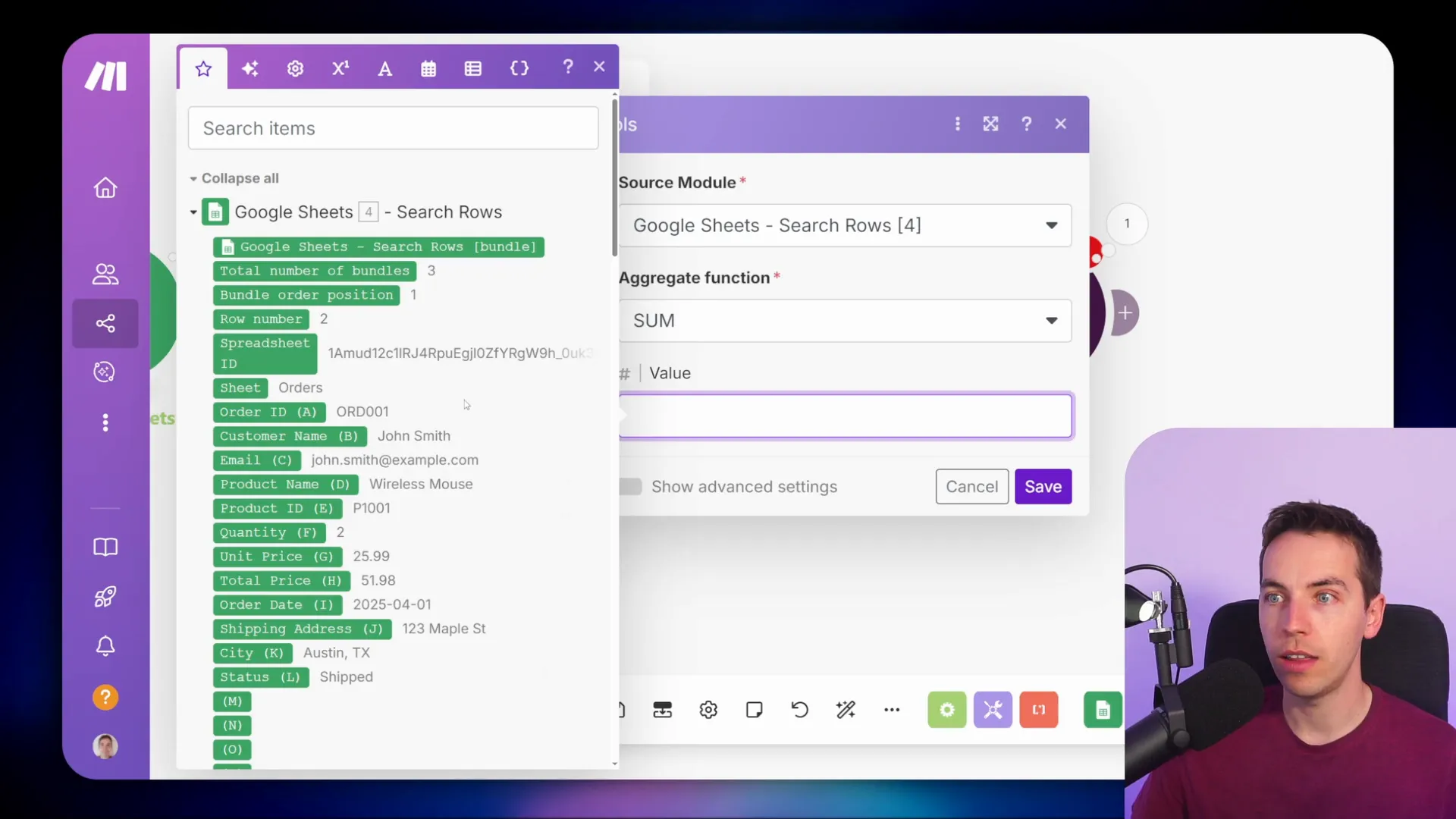1456x819 pixels.
Task: Open module dialog three-dot menu
Action: coord(957,124)
